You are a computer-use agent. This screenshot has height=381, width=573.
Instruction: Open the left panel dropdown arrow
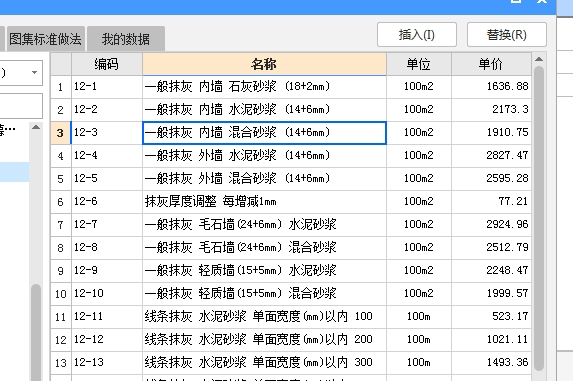[x=34, y=72]
